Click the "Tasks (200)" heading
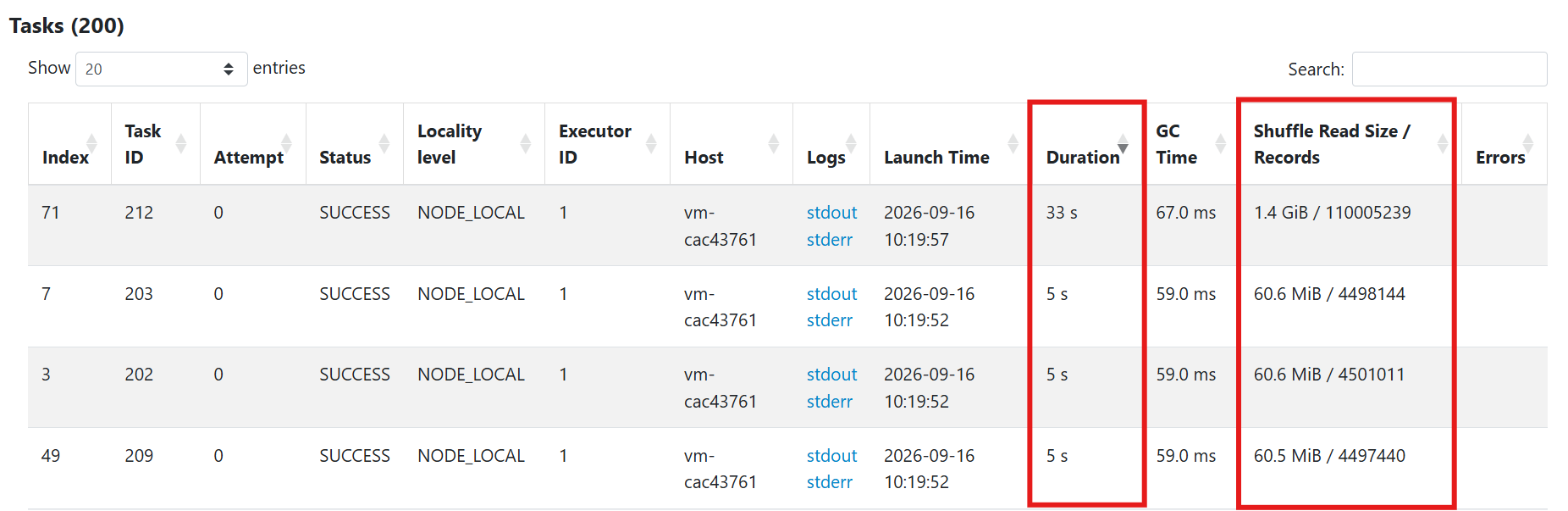 point(67,25)
